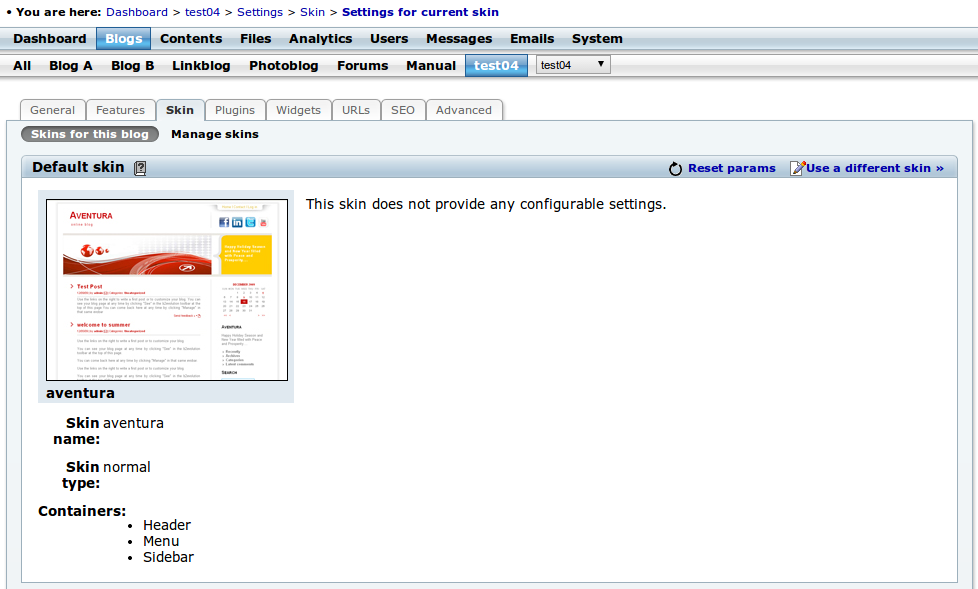Click the Reset params link
Viewport: 978px width, 589px height.
pyautogui.click(x=732, y=168)
